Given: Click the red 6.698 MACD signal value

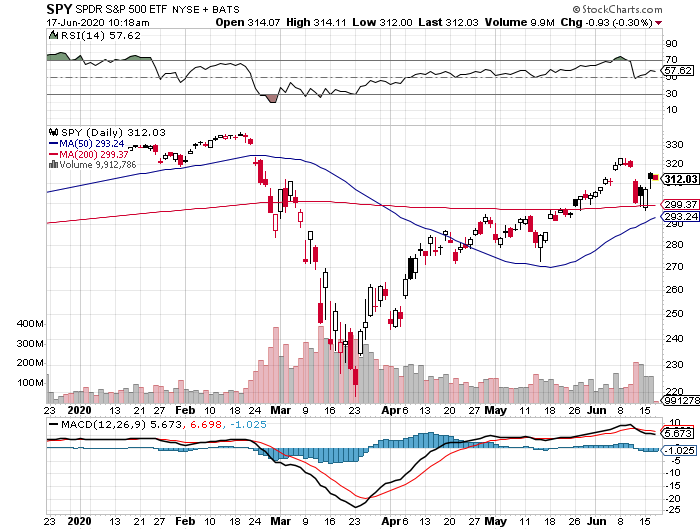Looking at the screenshot, I should (206, 424).
